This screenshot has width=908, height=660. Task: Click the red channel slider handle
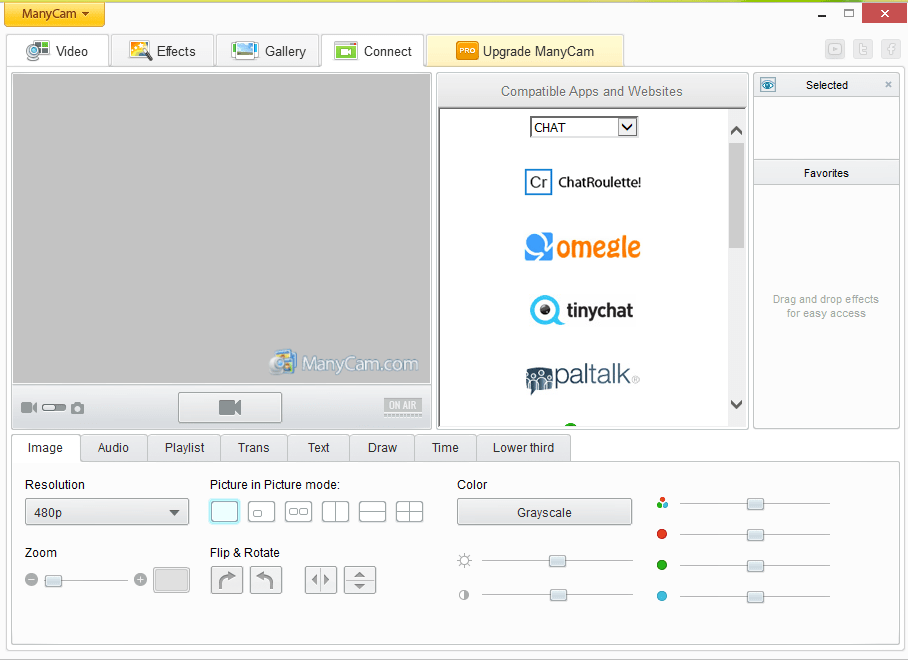click(755, 535)
